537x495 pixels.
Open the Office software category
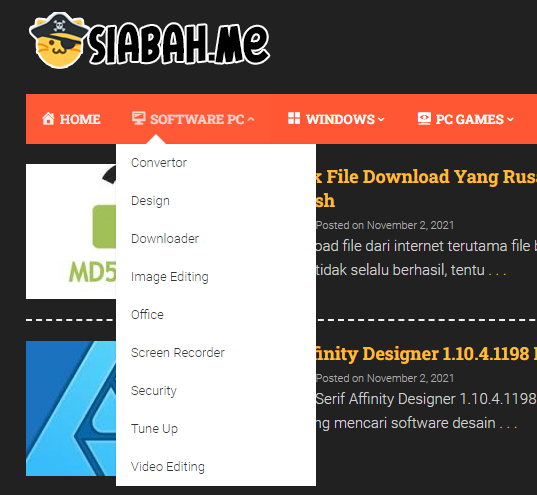(x=147, y=315)
